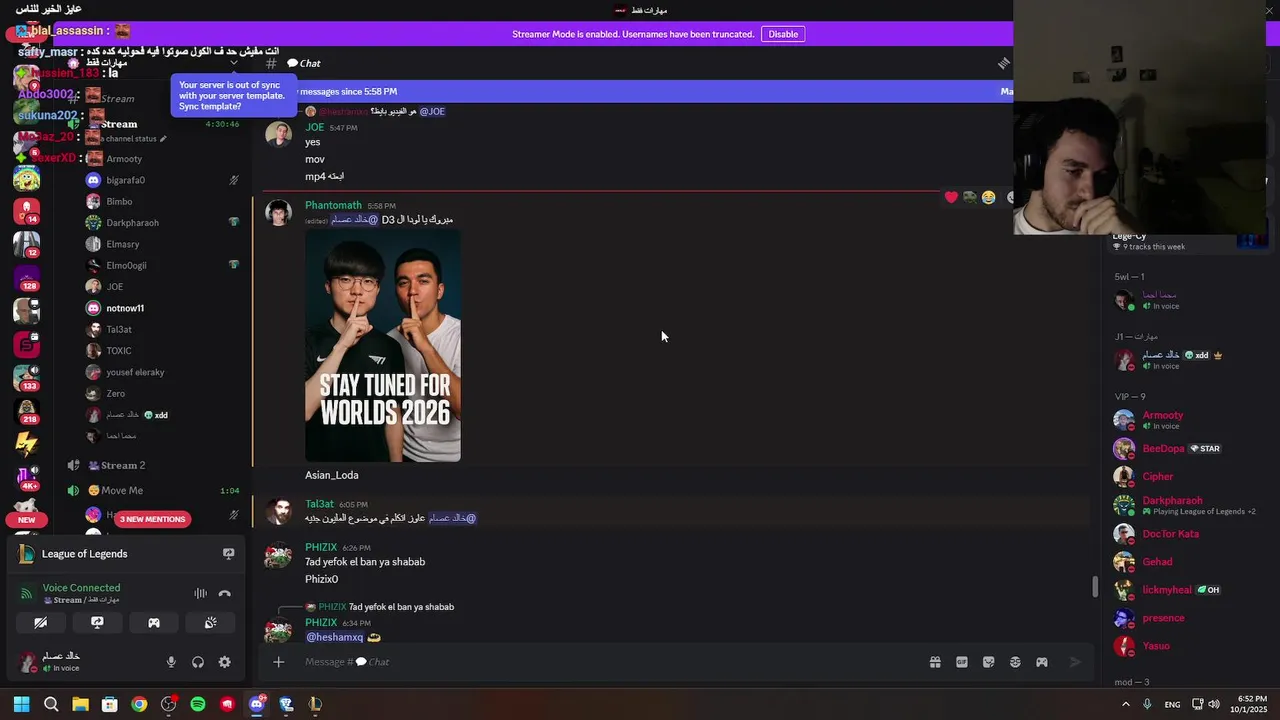The image size is (1280, 720).
Task: Stream League of Legends screen-share icon
Action: (x=228, y=554)
